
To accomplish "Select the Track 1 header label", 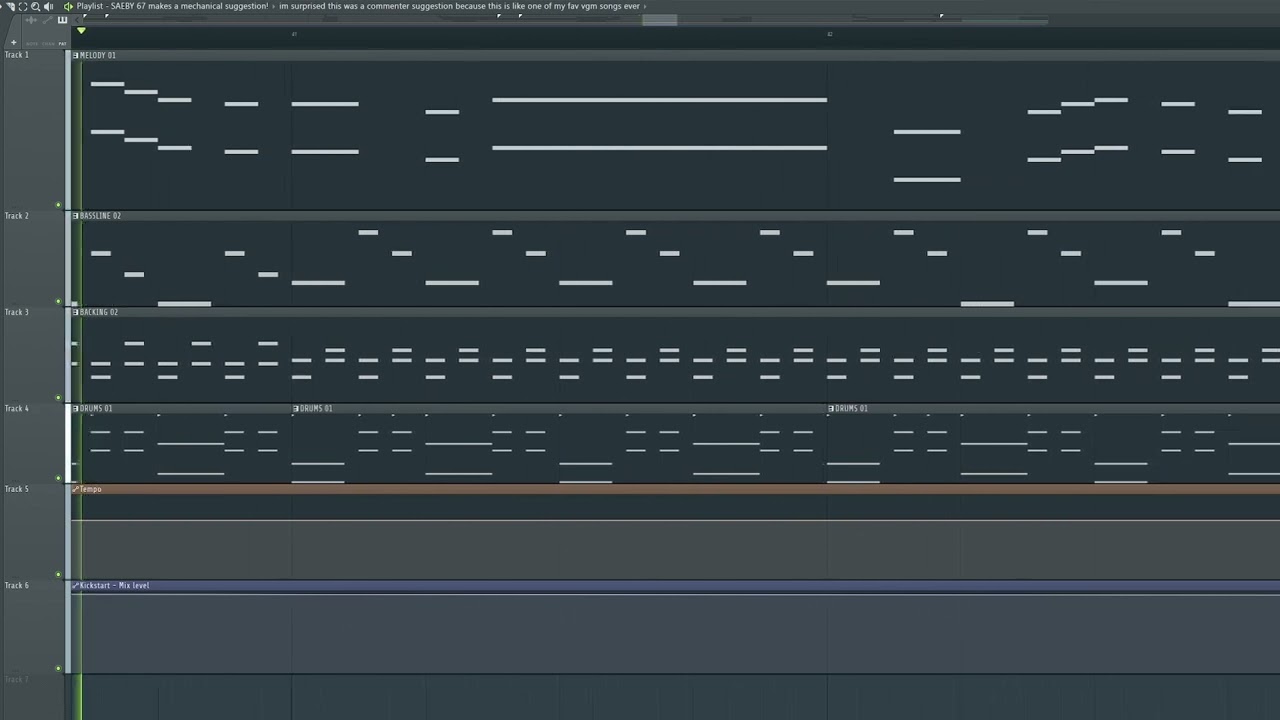I will [17, 55].
